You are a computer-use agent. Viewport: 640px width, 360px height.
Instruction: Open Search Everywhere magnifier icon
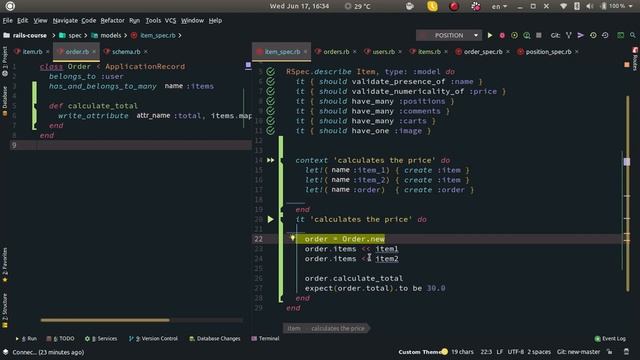633,36
